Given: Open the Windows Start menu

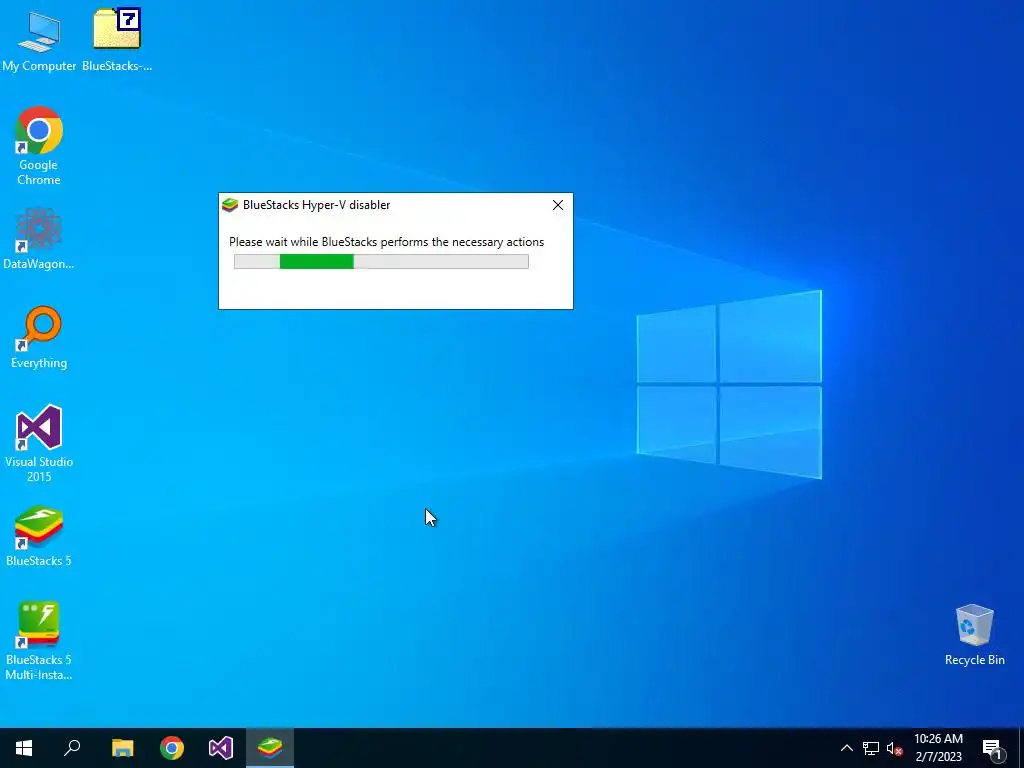Looking at the screenshot, I should click(24, 748).
